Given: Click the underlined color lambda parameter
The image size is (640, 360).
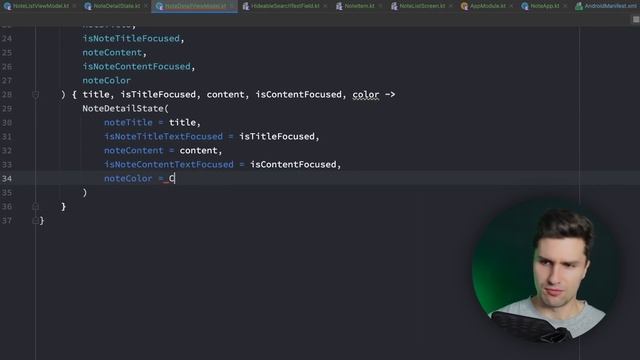Looking at the screenshot, I should click(x=366, y=95).
